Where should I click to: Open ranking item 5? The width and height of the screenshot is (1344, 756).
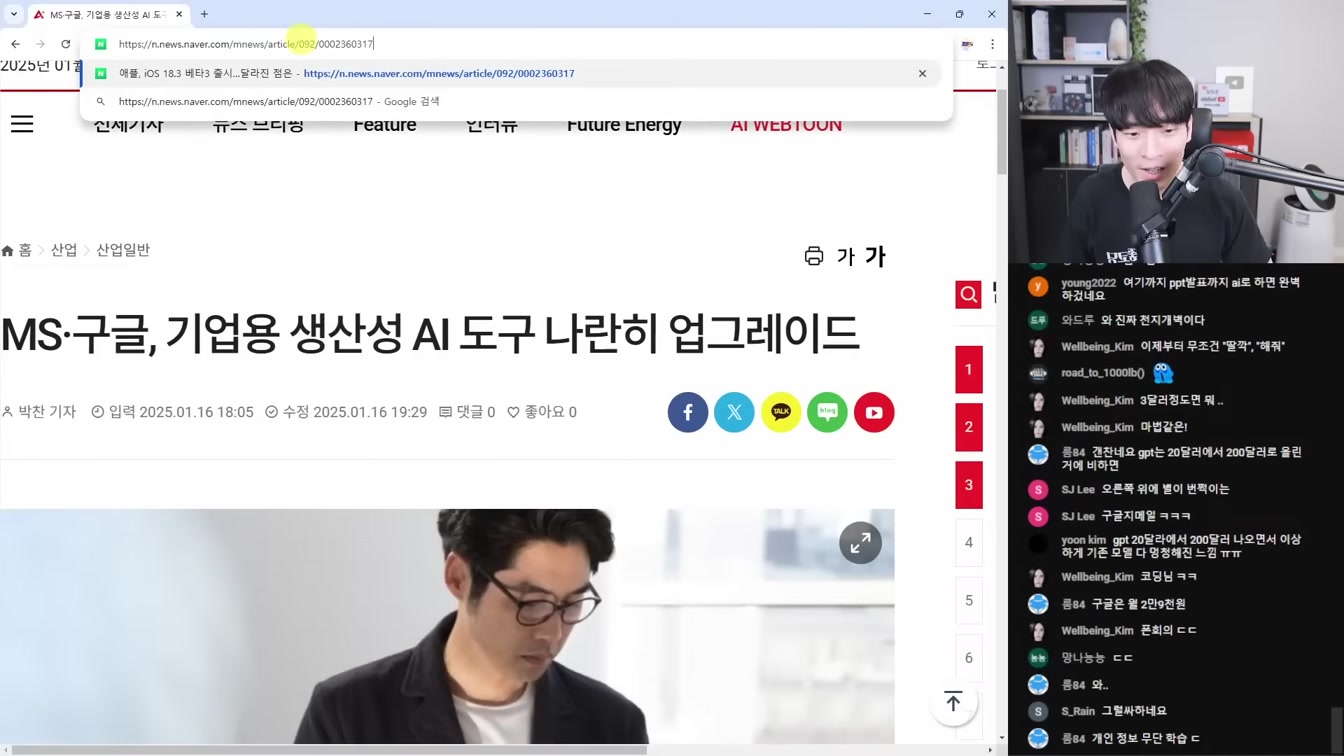pyautogui.click(x=968, y=600)
